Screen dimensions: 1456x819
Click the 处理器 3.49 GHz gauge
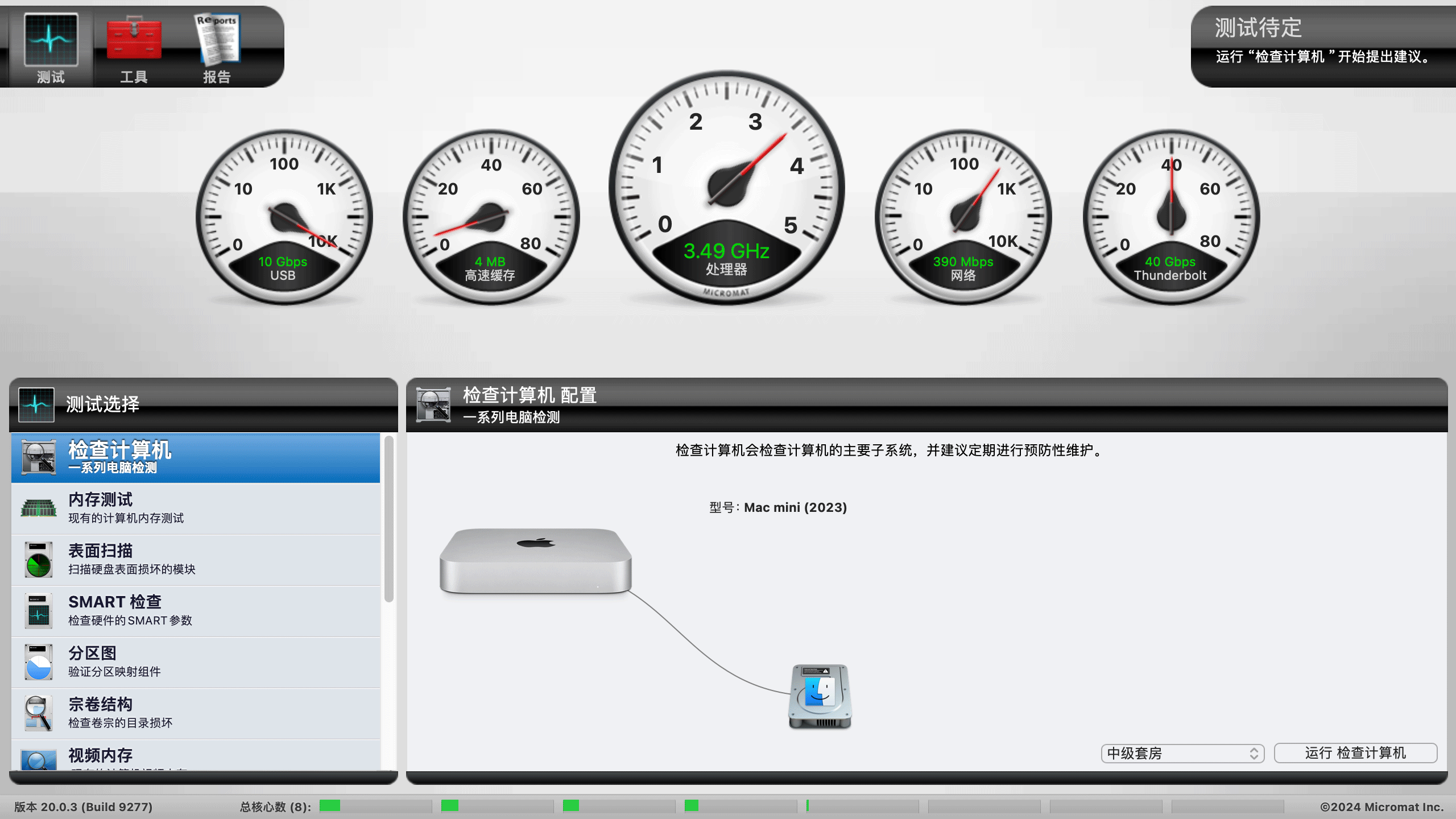[726, 188]
